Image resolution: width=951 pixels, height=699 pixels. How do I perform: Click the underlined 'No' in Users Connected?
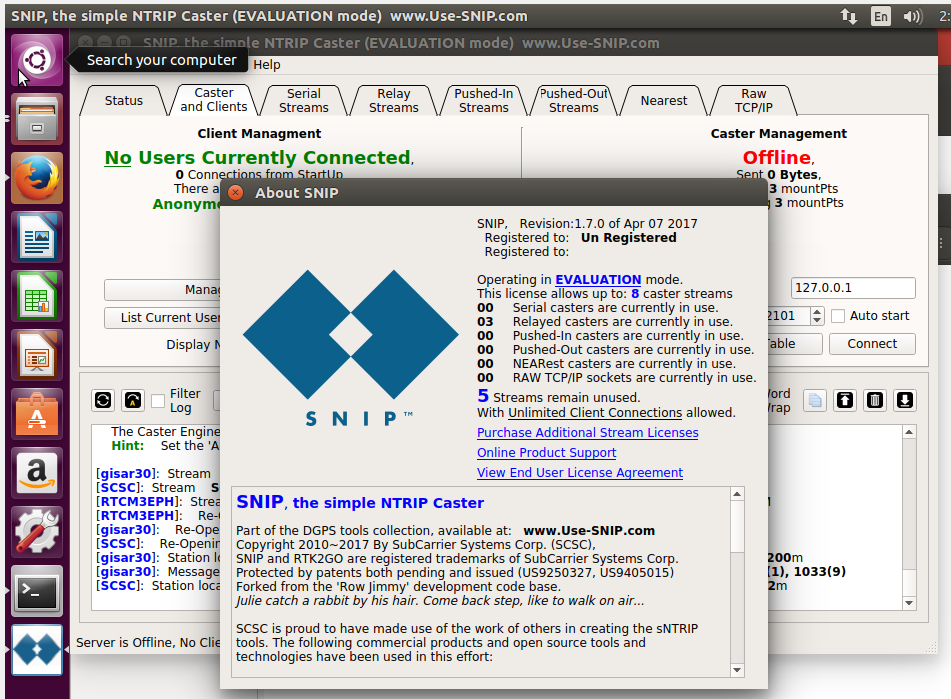pyautogui.click(x=118, y=158)
